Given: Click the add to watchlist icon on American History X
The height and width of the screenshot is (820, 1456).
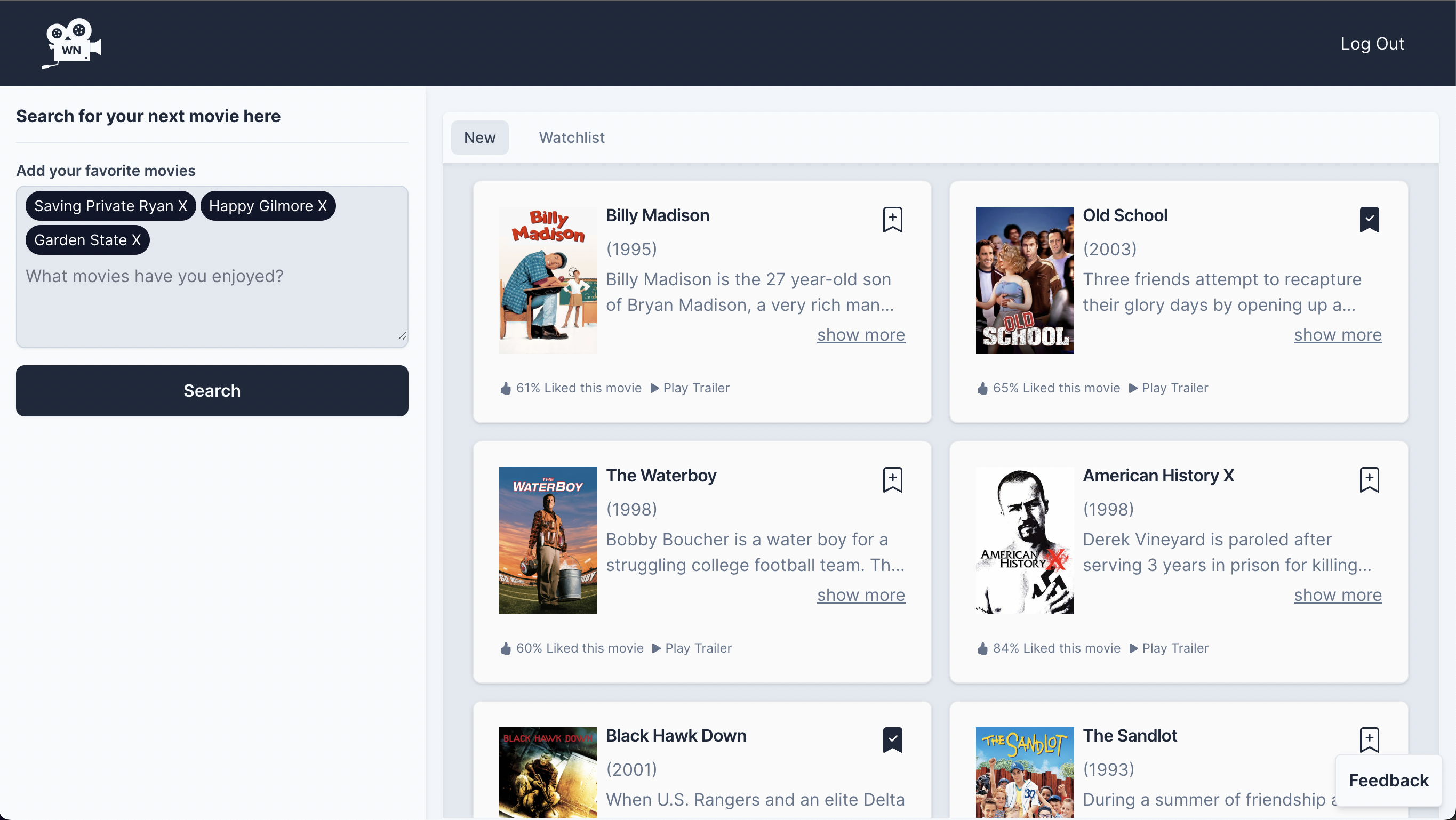Looking at the screenshot, I should pyautogui.click(x=1369, y=478).
